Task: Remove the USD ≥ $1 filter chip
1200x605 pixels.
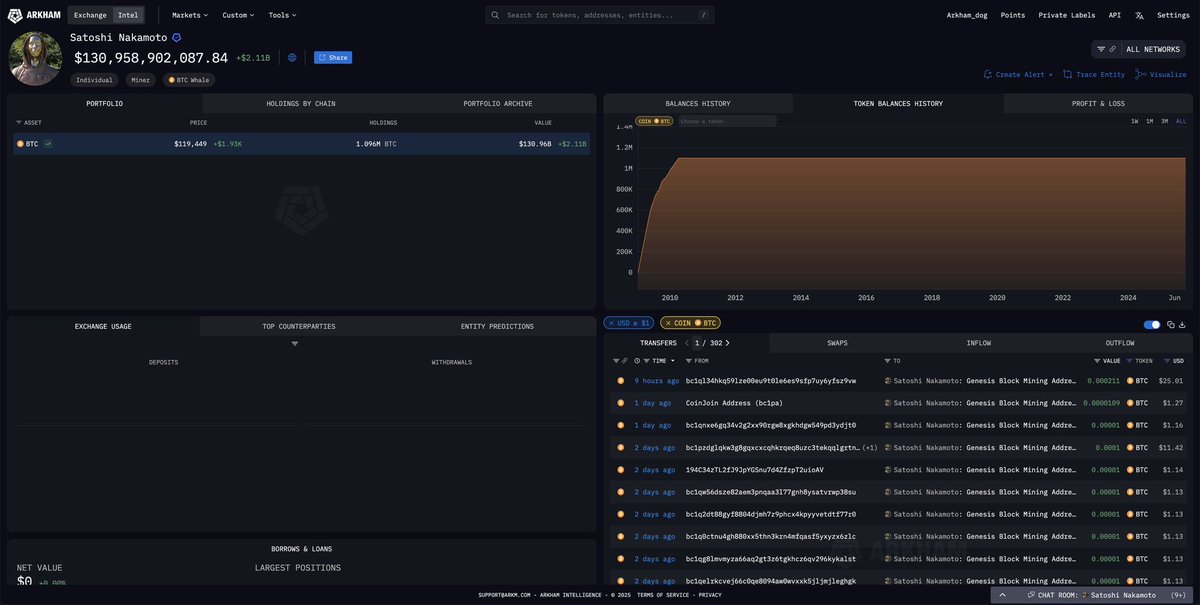Action: tap(612, 323)
